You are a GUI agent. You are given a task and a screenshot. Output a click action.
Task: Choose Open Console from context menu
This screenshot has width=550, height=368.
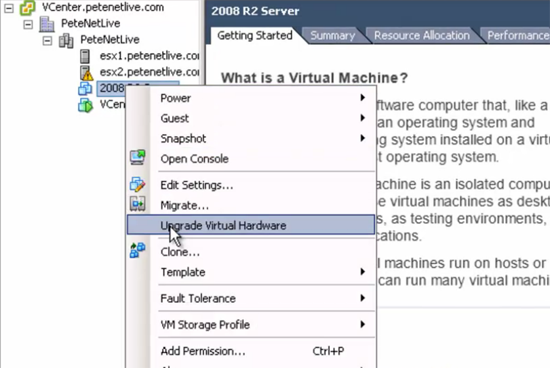pyautogui.click(x=251, y=159)
